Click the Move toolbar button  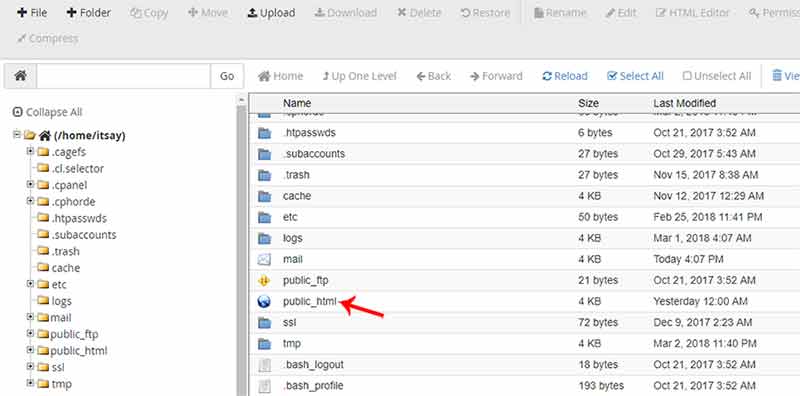[208, 13]
